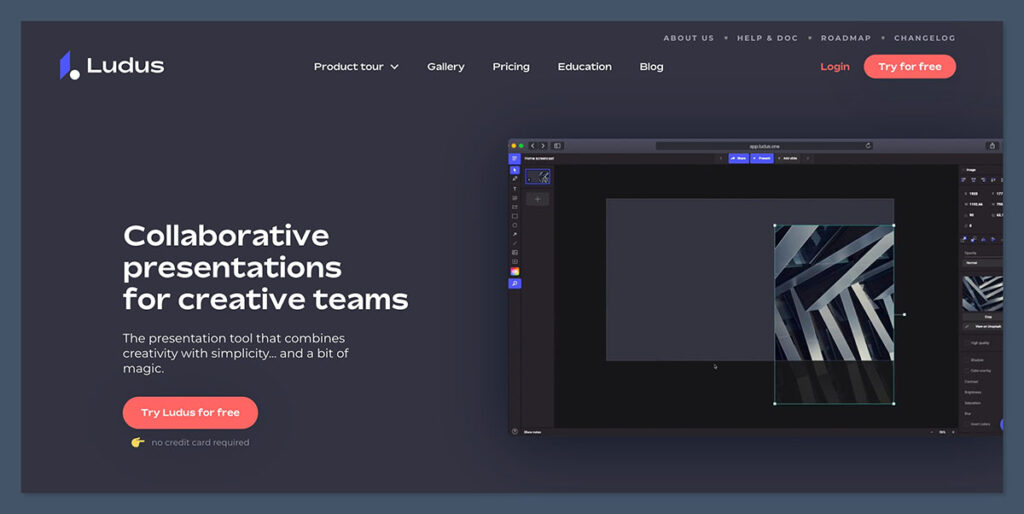
Task: Select the Arrow tool in the editor toolbar
Action: (515, 234)
